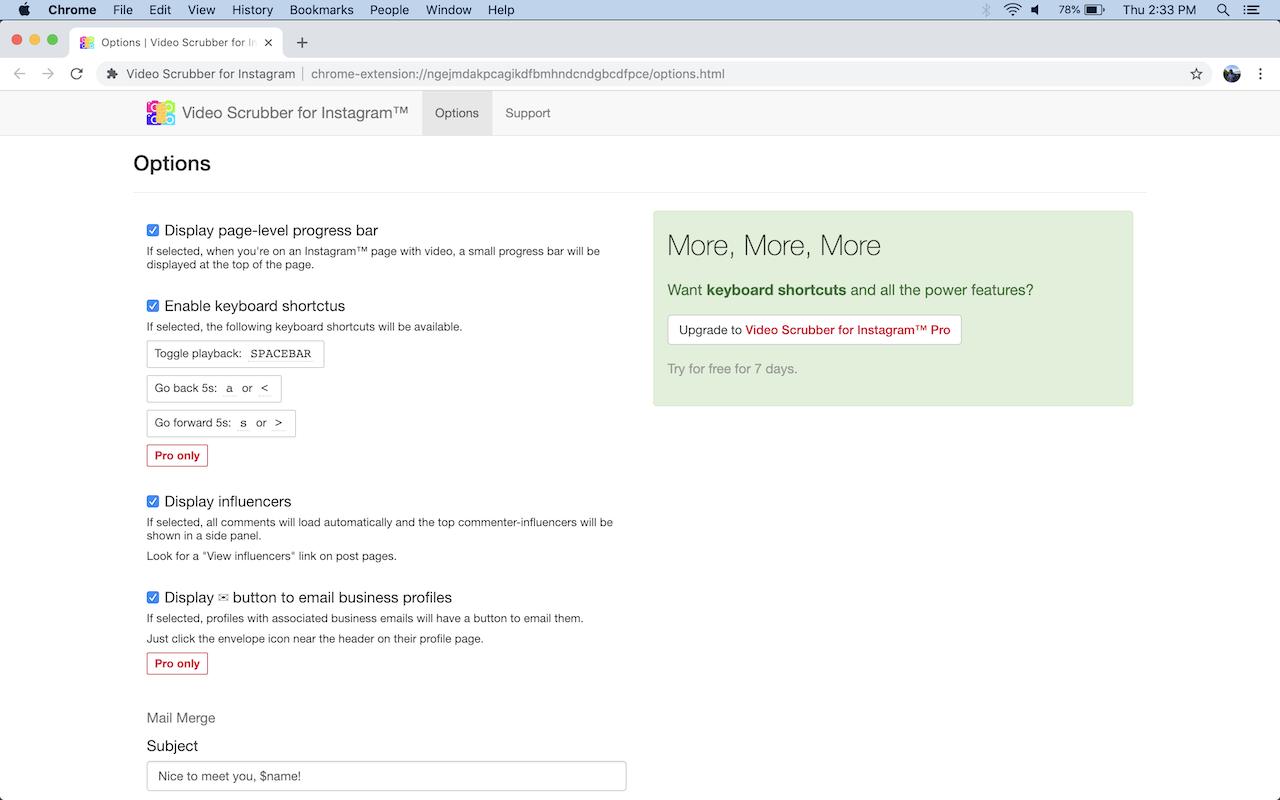The height and width of the screenshot is (800, 1280).
Task: Click the Bluetooth menu bar icon
Action: (985, 10)
